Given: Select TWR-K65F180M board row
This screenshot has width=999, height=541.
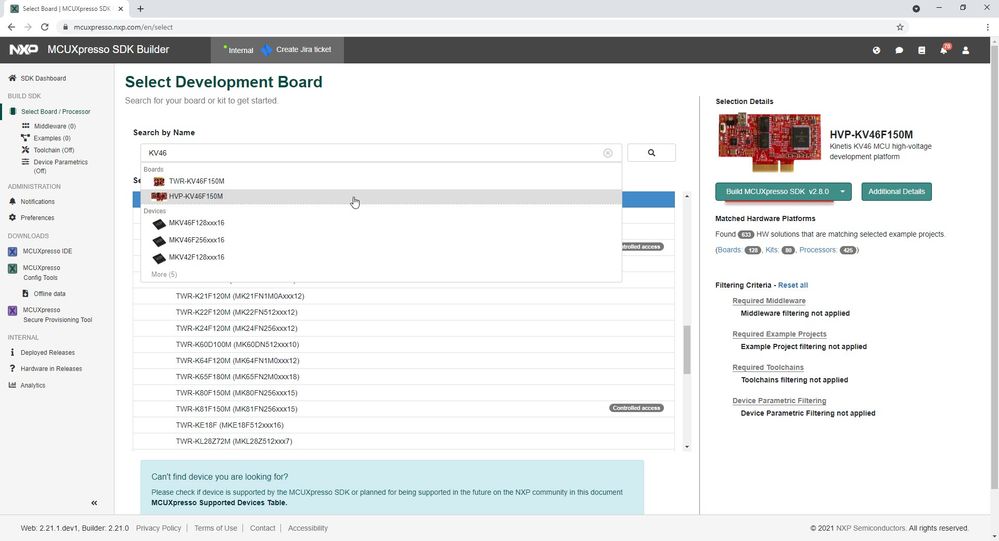Looking at the screenshot, I should 404,377.
